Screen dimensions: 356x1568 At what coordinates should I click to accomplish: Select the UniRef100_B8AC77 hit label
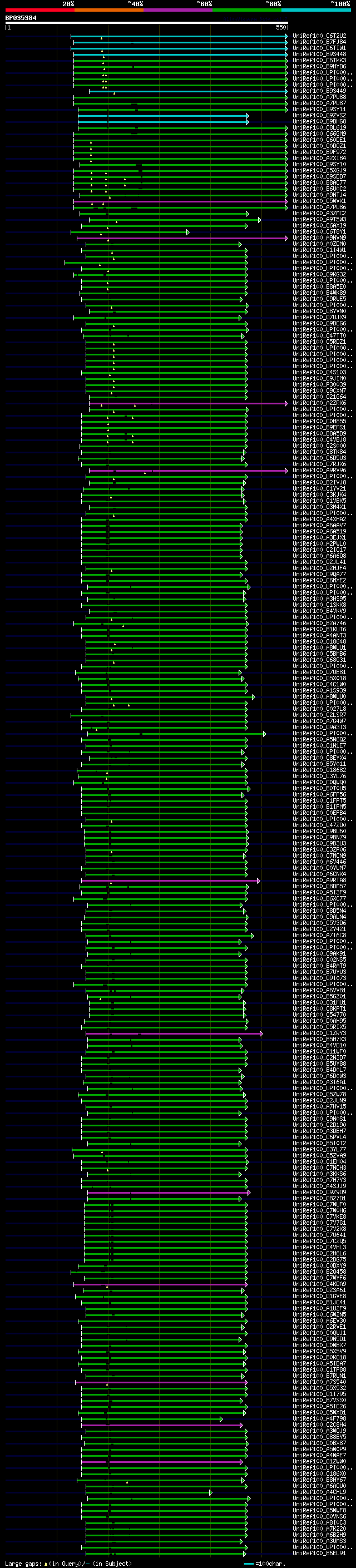tap(319, 182)
